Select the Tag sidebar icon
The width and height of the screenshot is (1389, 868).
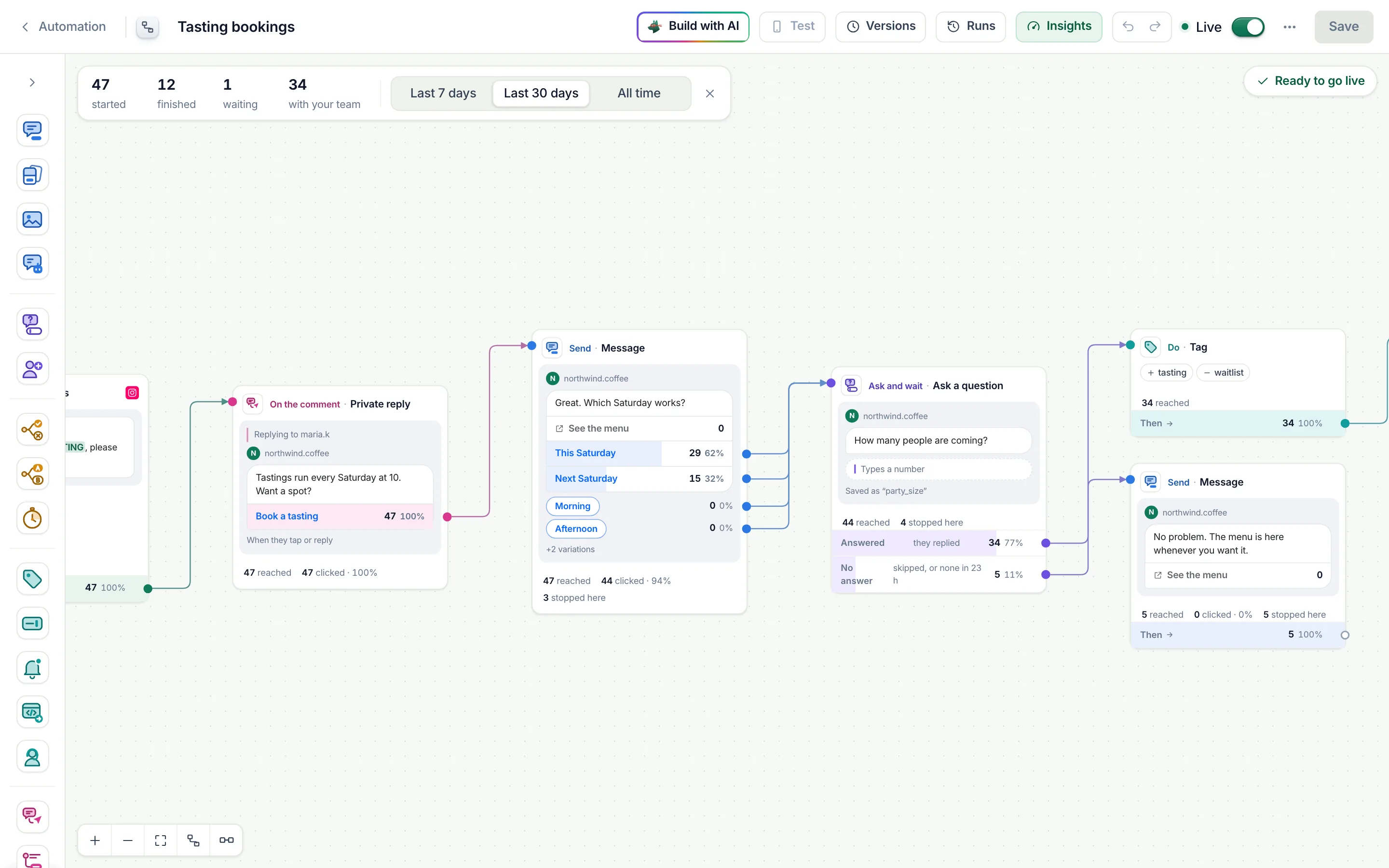click(32, 579)
